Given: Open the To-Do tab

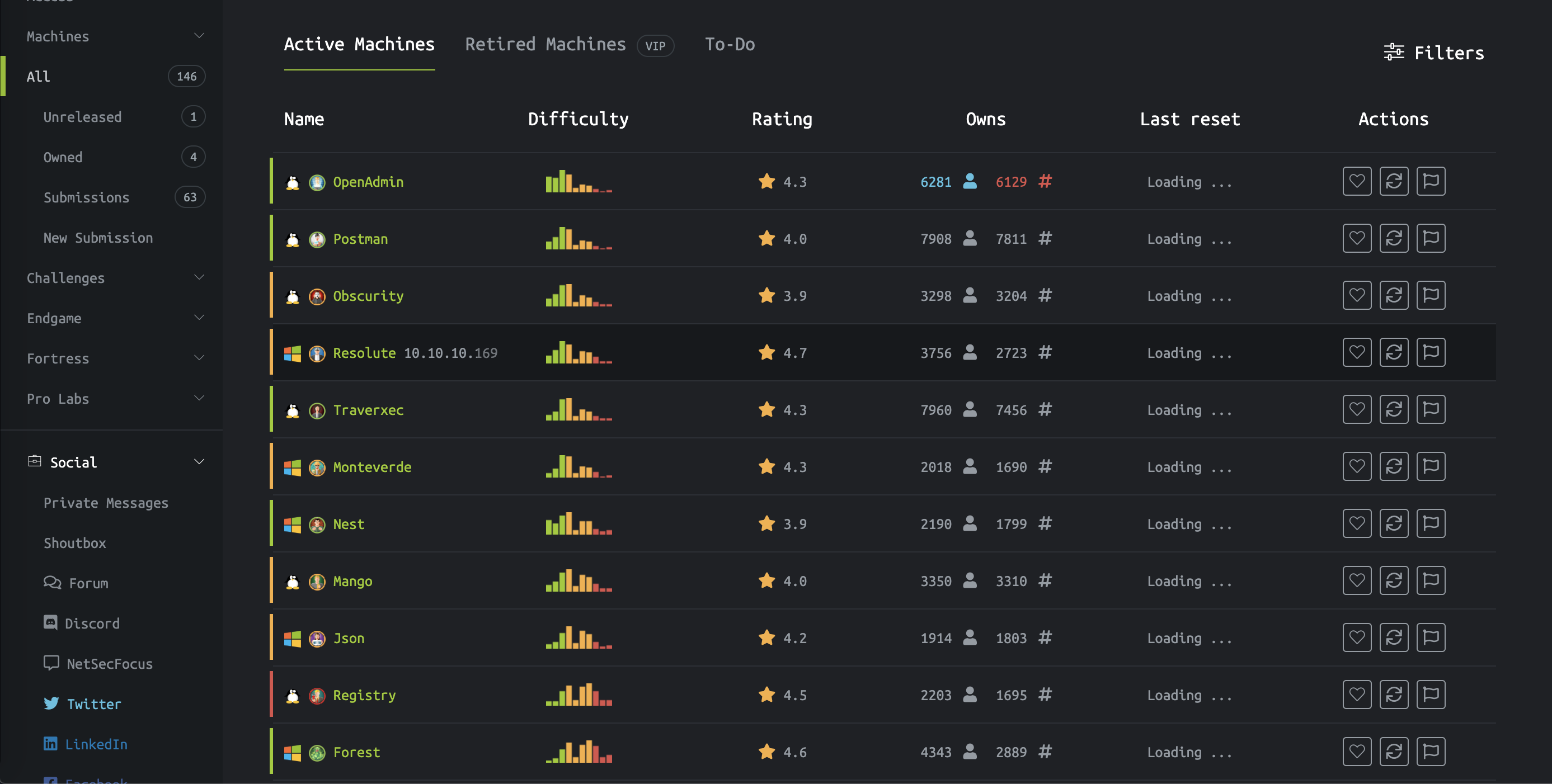Looking at the screenshot, I should [x=729, y=45].
